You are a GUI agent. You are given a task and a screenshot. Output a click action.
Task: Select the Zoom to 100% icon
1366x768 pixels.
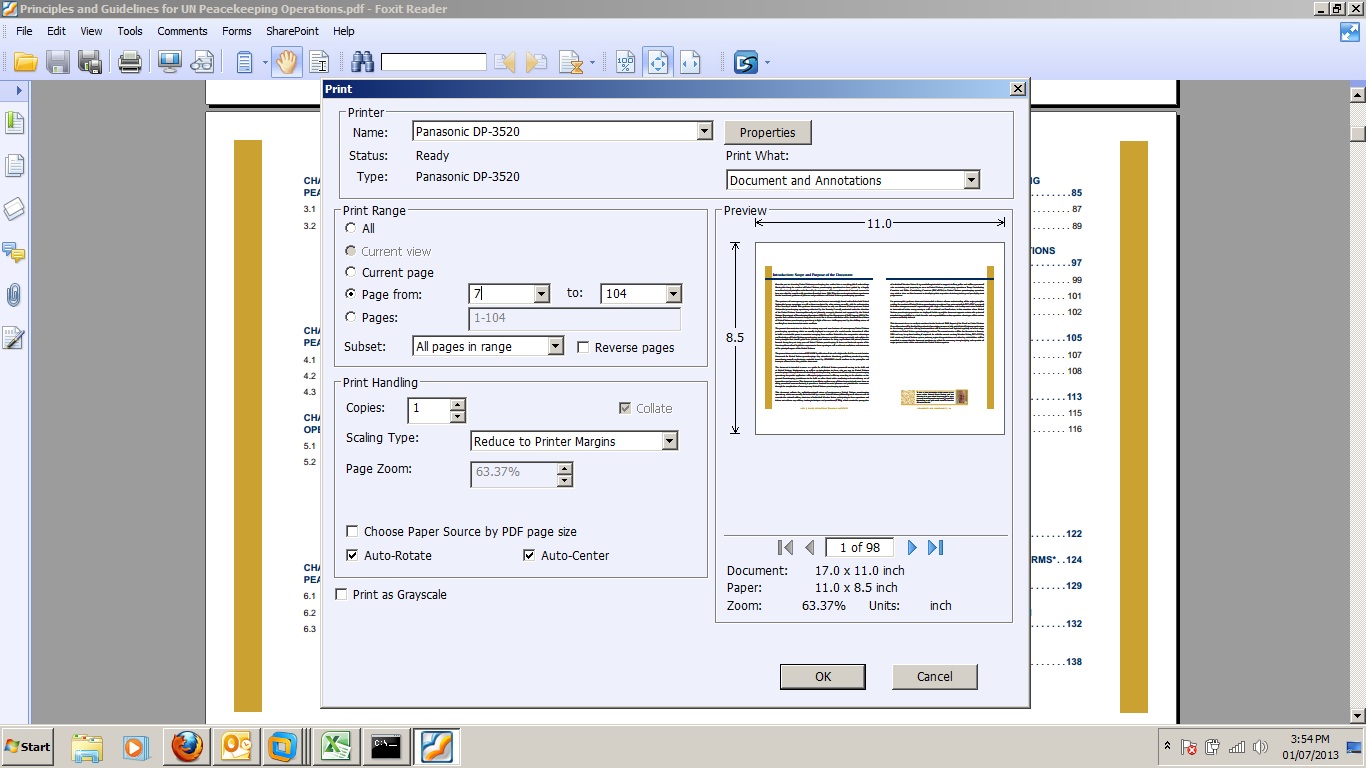pyautogui.click(x=625, y=61)
